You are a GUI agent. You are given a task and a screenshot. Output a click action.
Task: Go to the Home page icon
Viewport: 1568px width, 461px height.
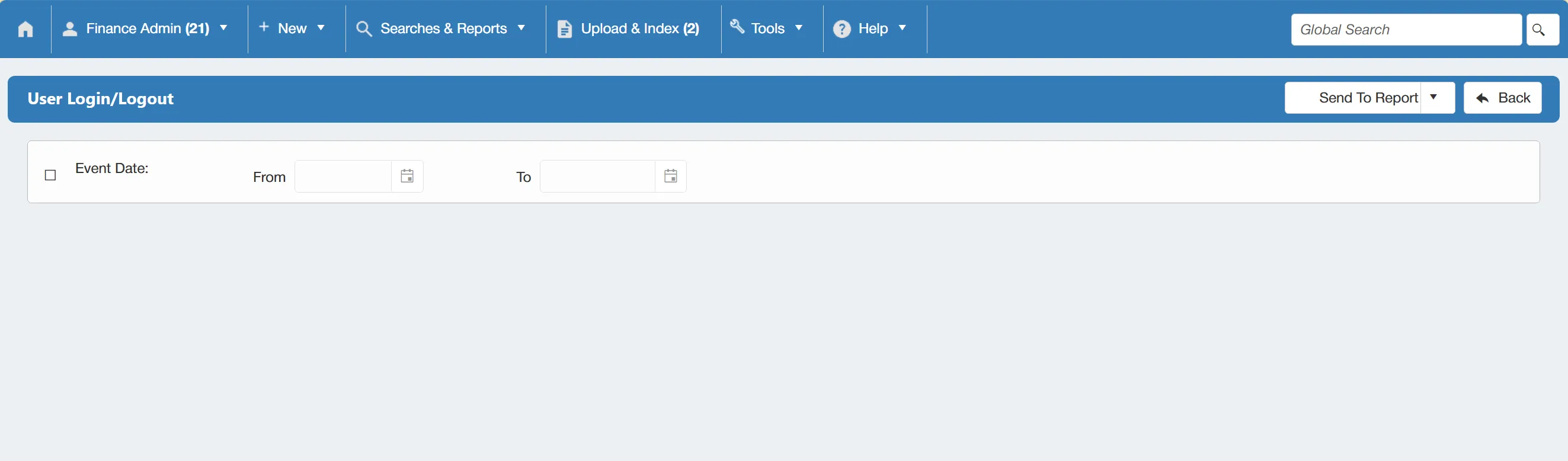(x=25, y=29)
